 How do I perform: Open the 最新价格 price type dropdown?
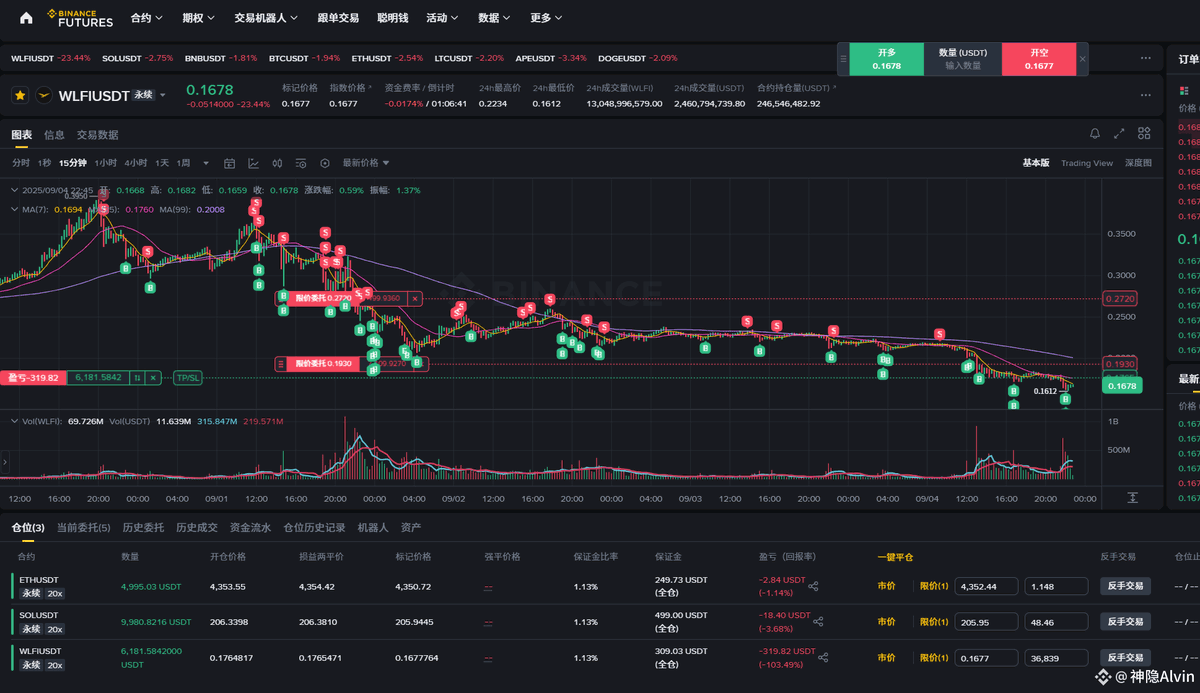tap(366, 163)
